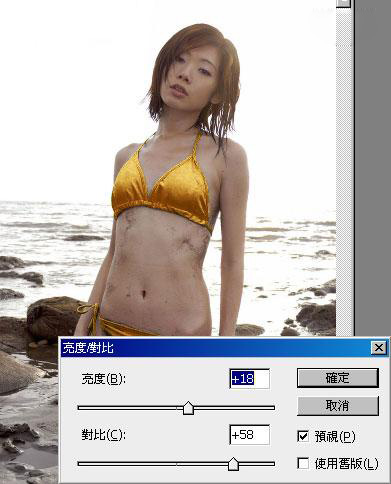The height and width of the screenshot is (484, 391).
Task: Click the contrast slider handle
Action: coord(233,464)
